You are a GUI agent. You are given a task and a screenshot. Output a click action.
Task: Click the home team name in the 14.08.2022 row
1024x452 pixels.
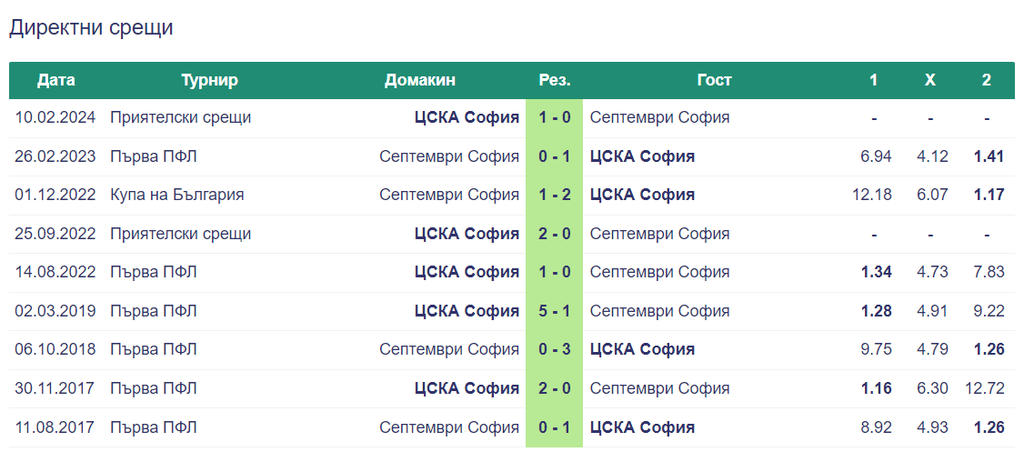(x=467, y=272)
